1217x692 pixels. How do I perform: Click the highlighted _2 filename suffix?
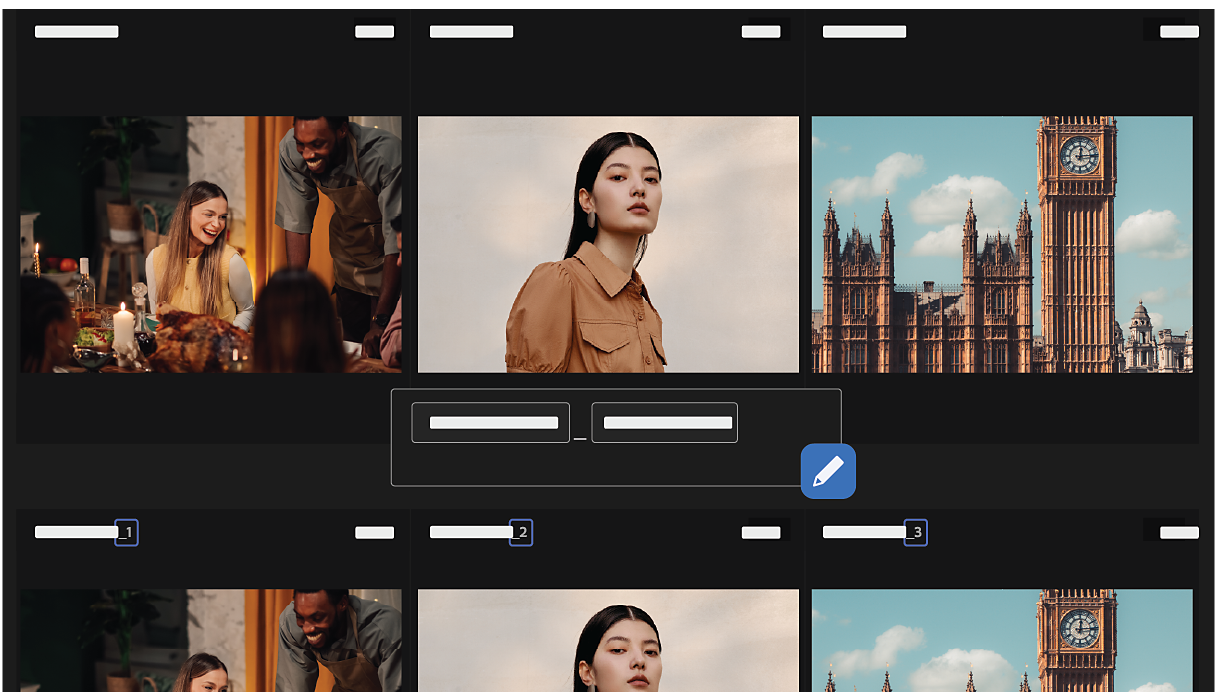[x=521, y=533]
